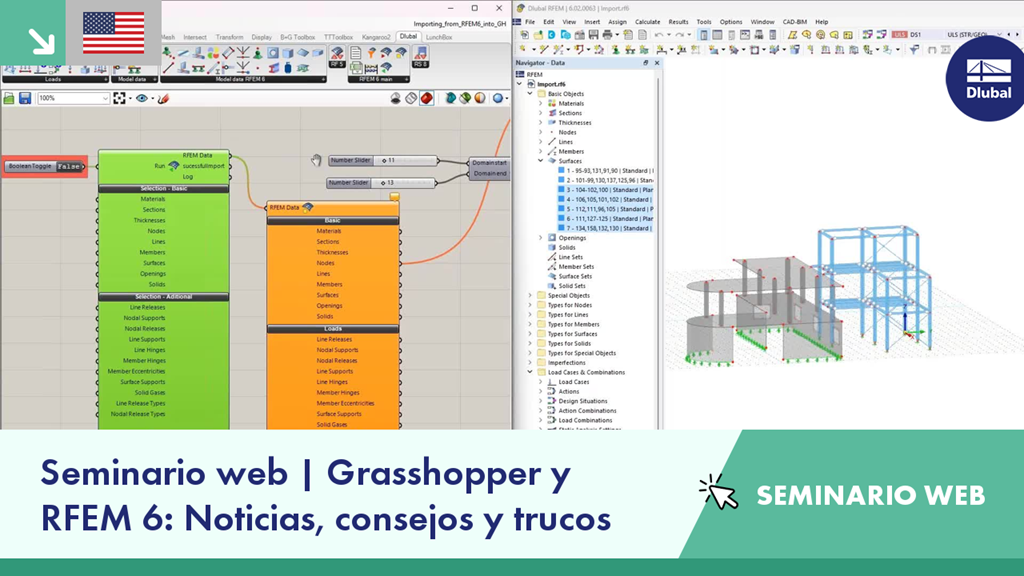The height and width of the screenshot is (576, 1024).
Task: Collapse the Surfaces node in Navigator
Action: pos(540,161)
